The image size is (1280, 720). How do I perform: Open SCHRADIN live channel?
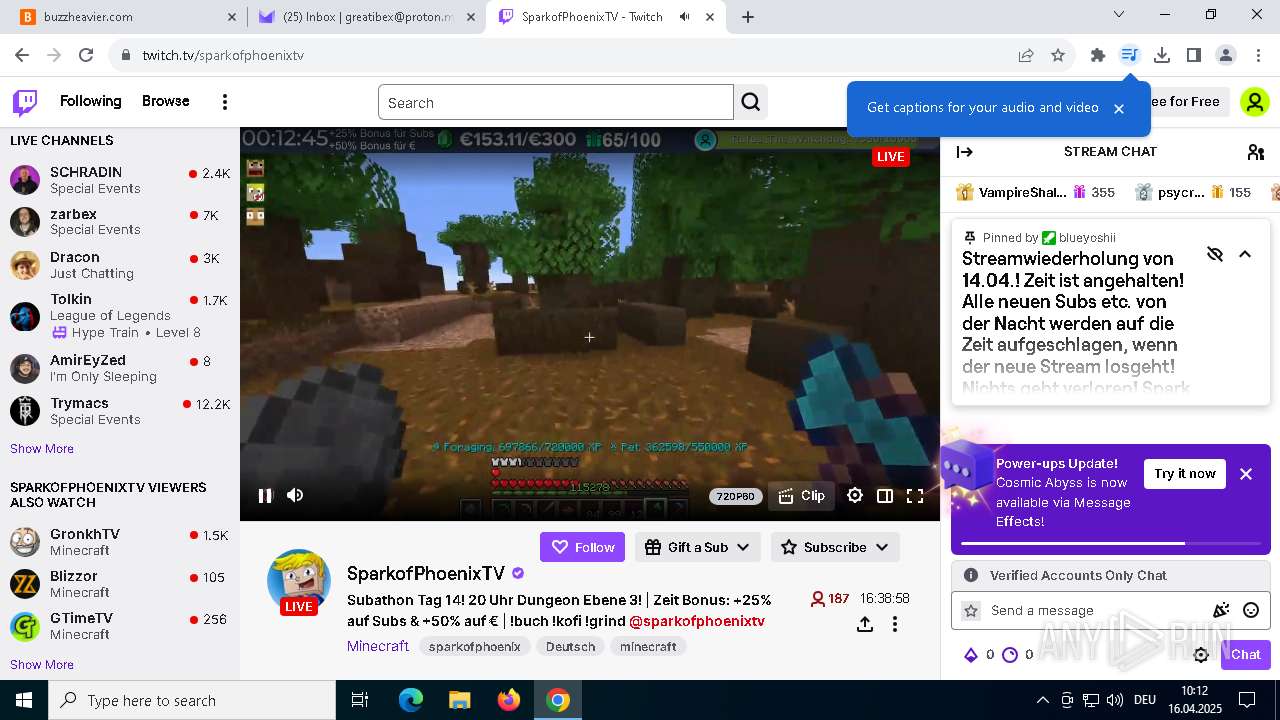120,180
